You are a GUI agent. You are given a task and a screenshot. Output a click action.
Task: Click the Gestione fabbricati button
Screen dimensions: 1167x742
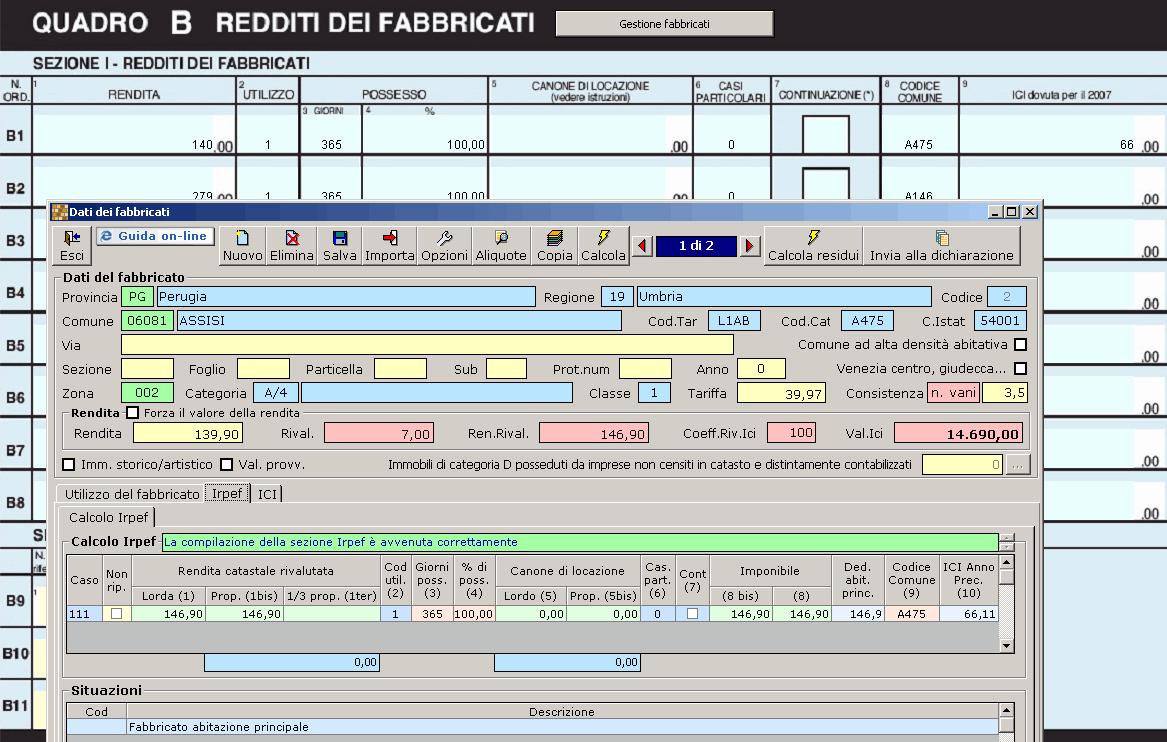point(665,24)
